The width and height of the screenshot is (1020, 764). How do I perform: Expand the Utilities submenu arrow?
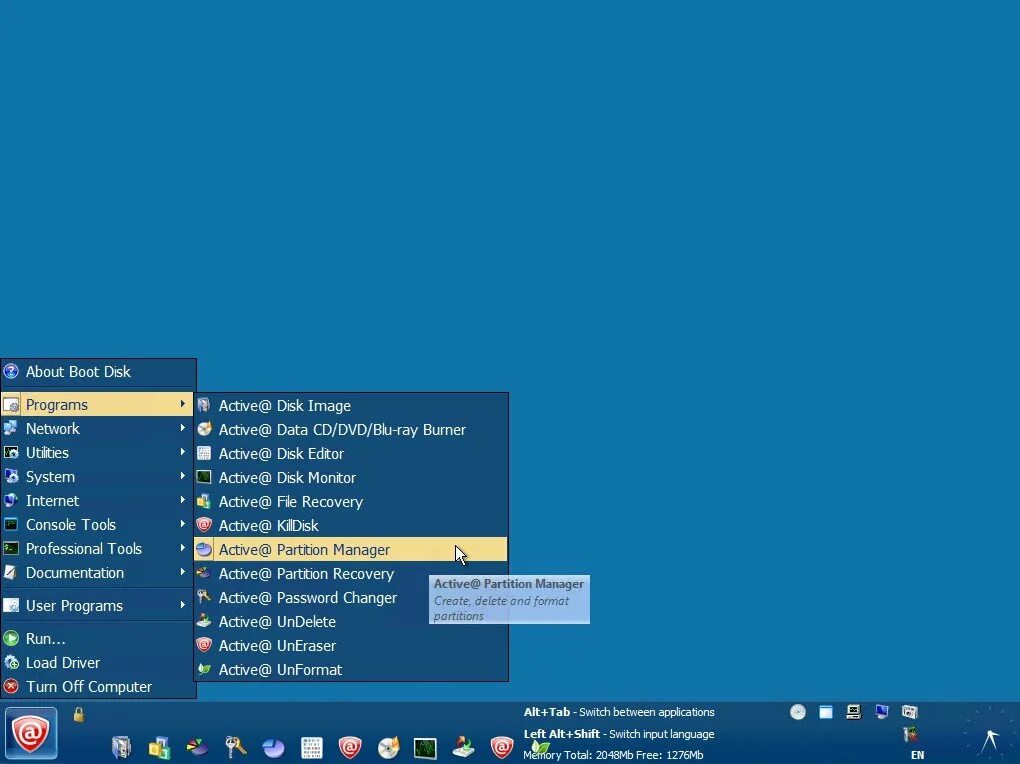pos(183,452)
